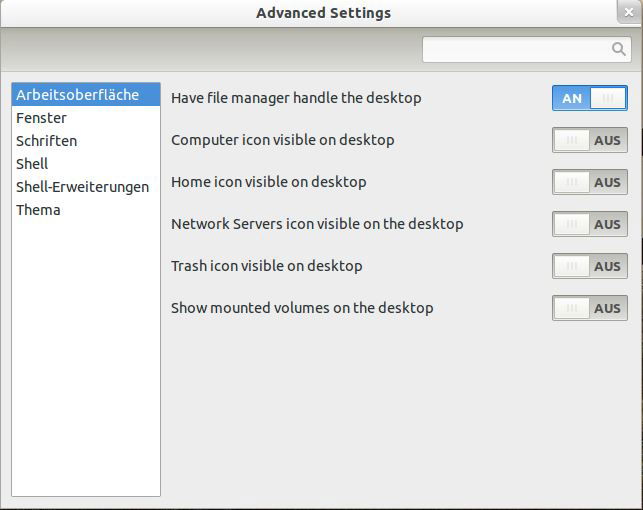Turn off file manager desktop handling switch
Viewport: 643px width, 510px height.
point(590,98)
